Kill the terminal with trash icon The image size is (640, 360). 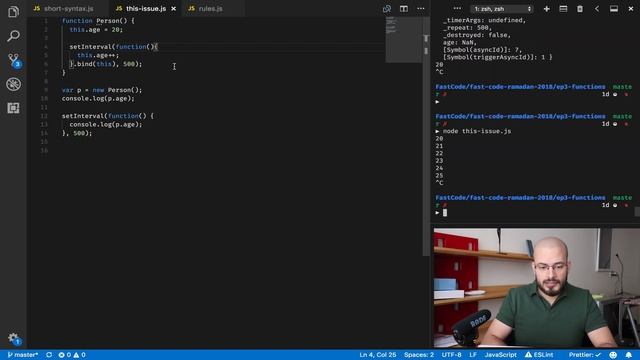pos(580,9)
